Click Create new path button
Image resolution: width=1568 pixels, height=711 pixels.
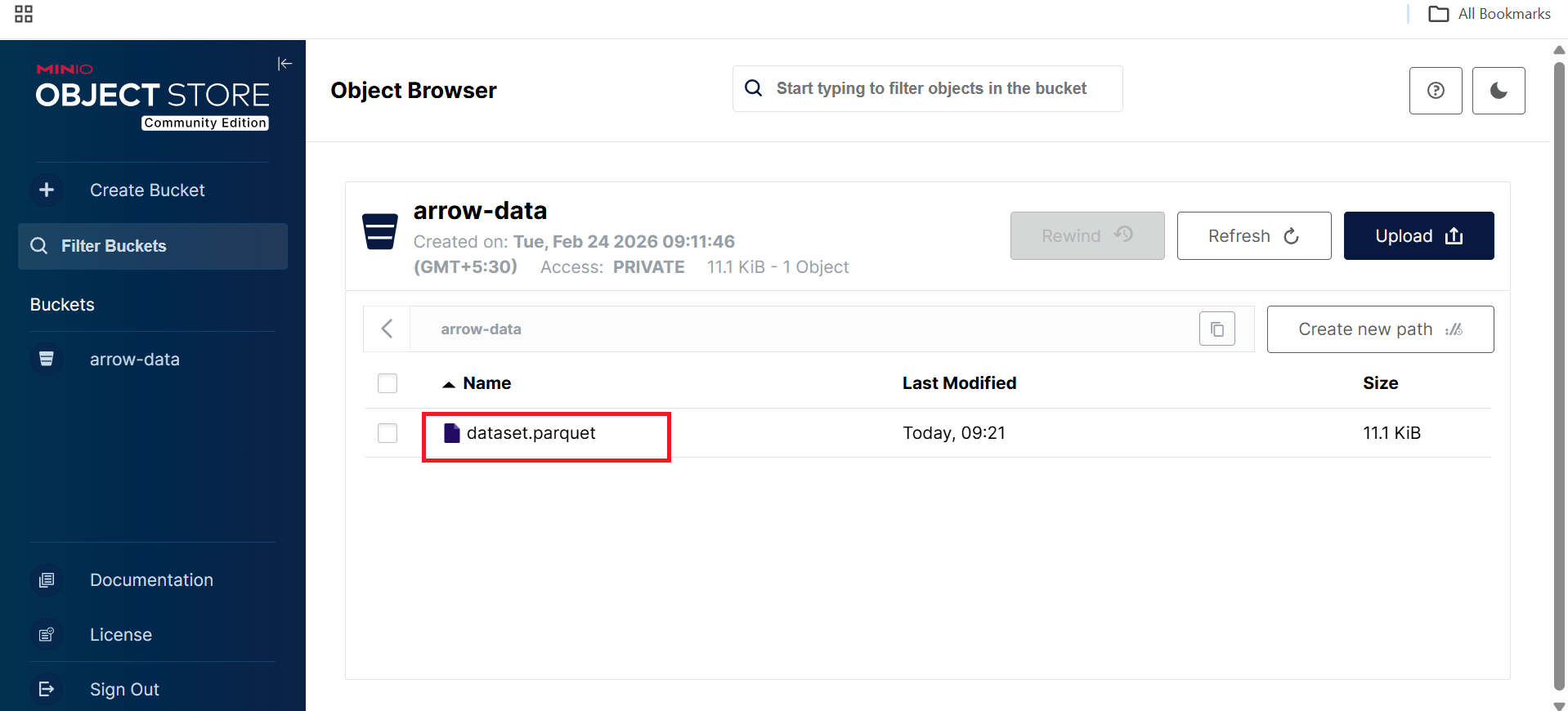click(x=1380, y=329)
